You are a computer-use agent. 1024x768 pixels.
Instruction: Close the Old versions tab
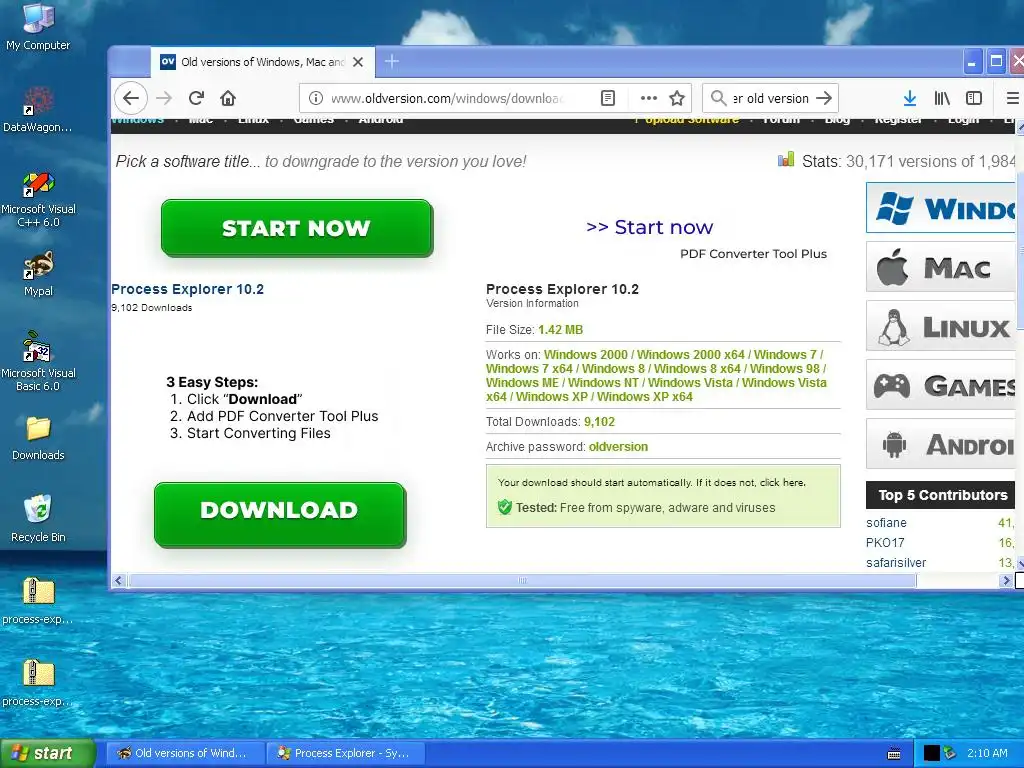coord(358,62)
